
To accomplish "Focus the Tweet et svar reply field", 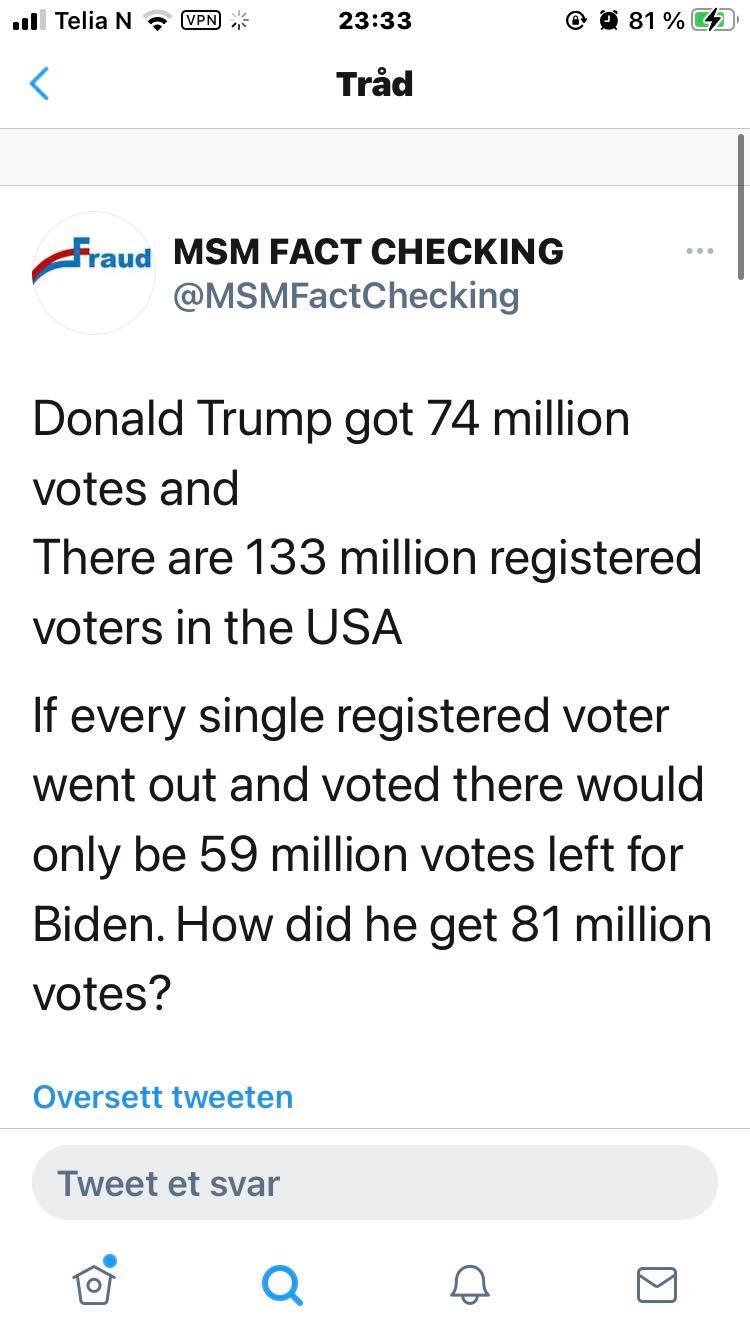I will (375, 1183).
